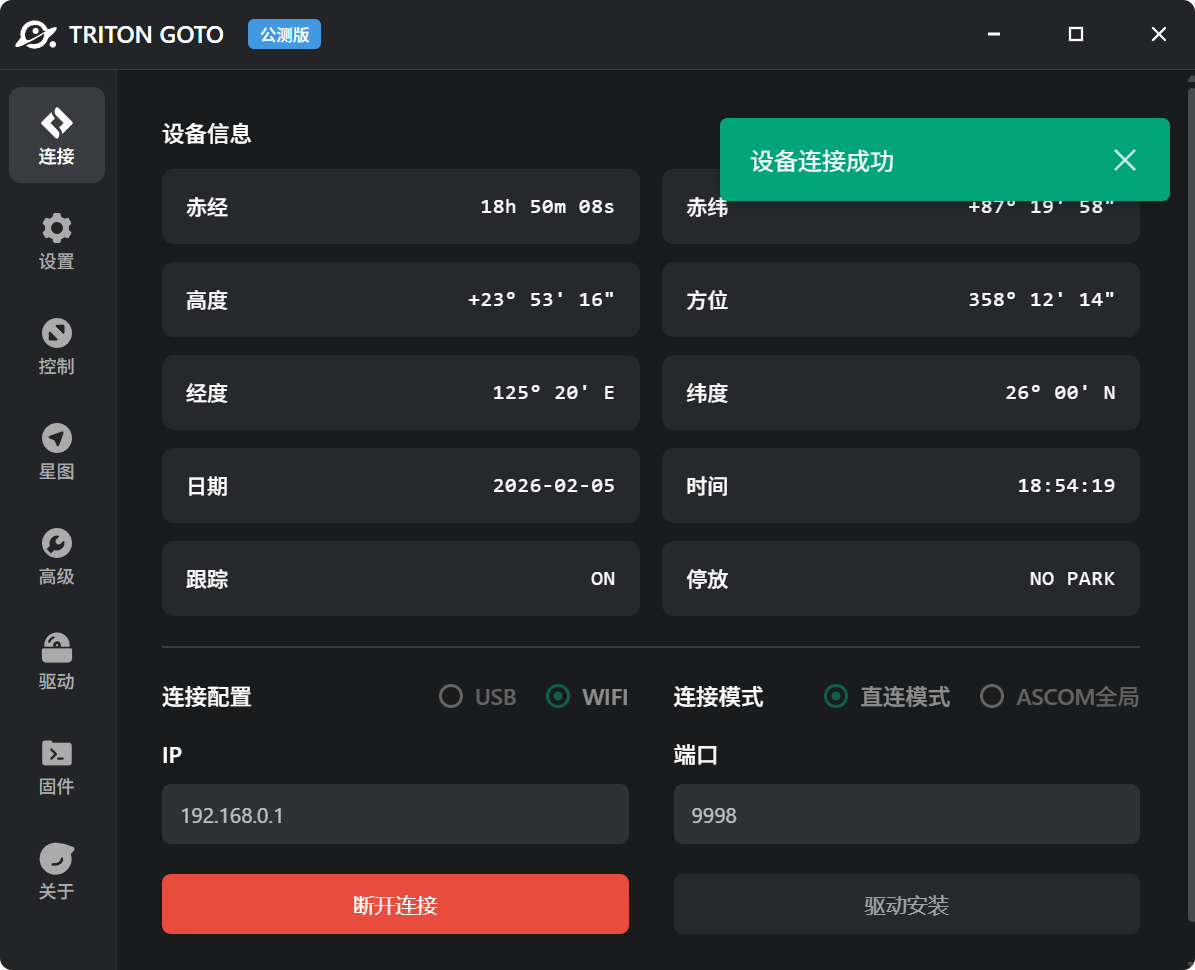Open the 固件 firmware panel
The width and height of the screenshot is (1195, 970).
(56, 765)
